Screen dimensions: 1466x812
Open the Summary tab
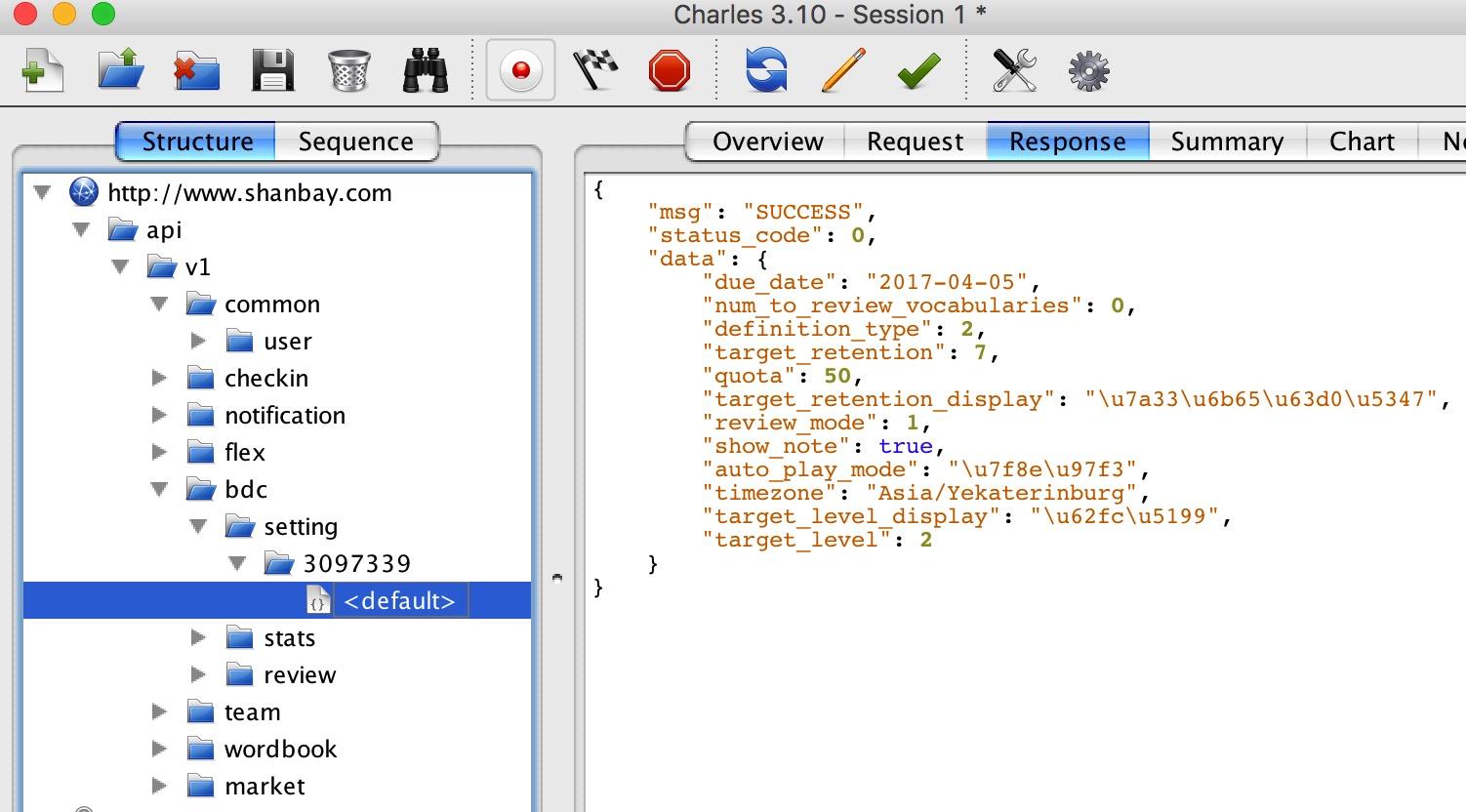(x=1227, y=142)
